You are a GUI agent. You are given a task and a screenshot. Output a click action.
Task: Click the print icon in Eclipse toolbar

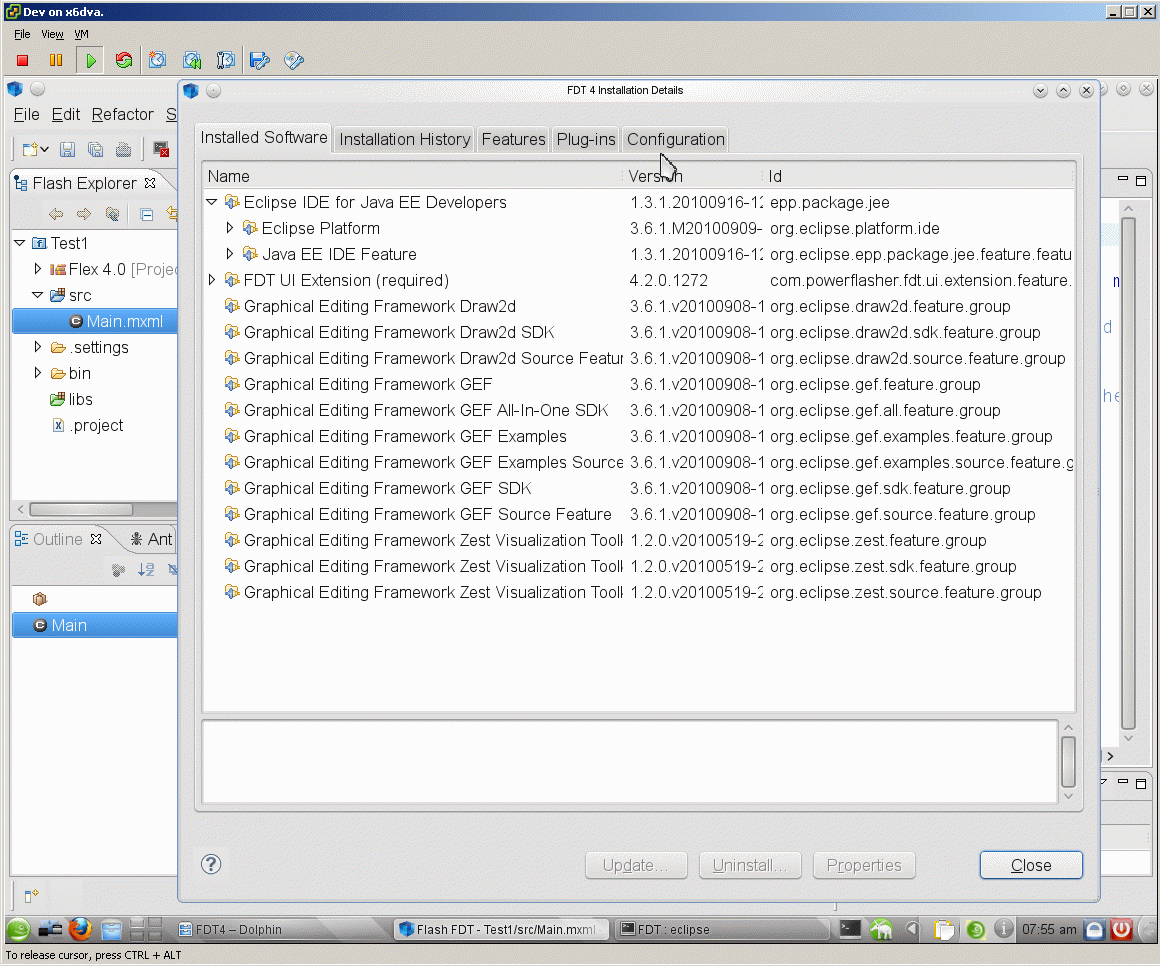pos(124,149)
